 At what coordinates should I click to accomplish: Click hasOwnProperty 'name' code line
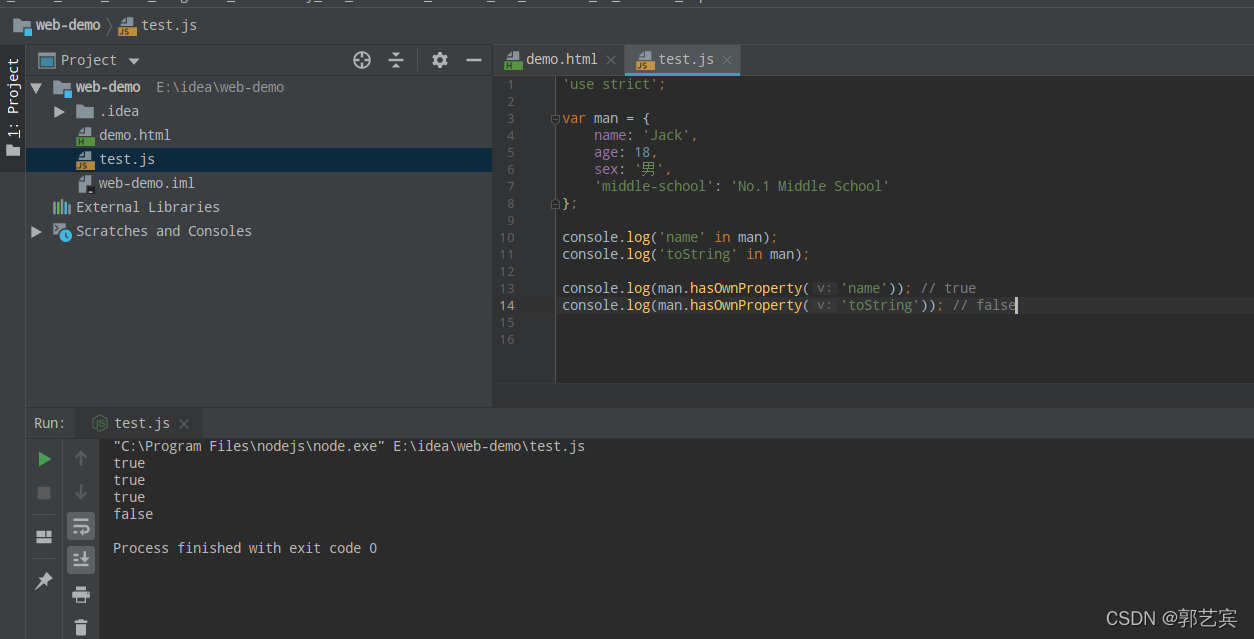(x=769, y=289)
